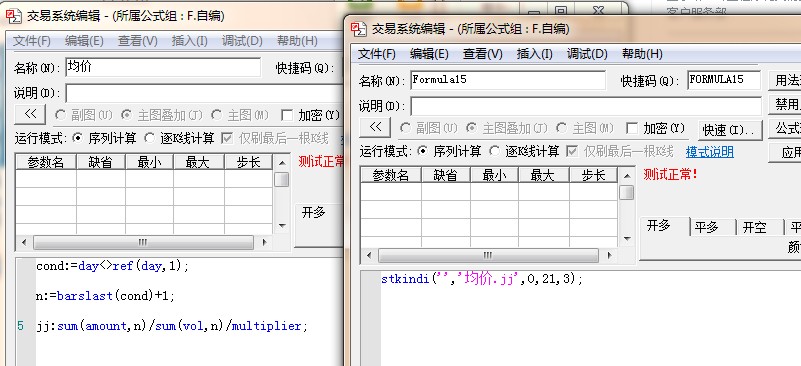Switch to 开多 tab in Formula15 window
Viewport: 801px width, 366px height.
click(664, 225)
